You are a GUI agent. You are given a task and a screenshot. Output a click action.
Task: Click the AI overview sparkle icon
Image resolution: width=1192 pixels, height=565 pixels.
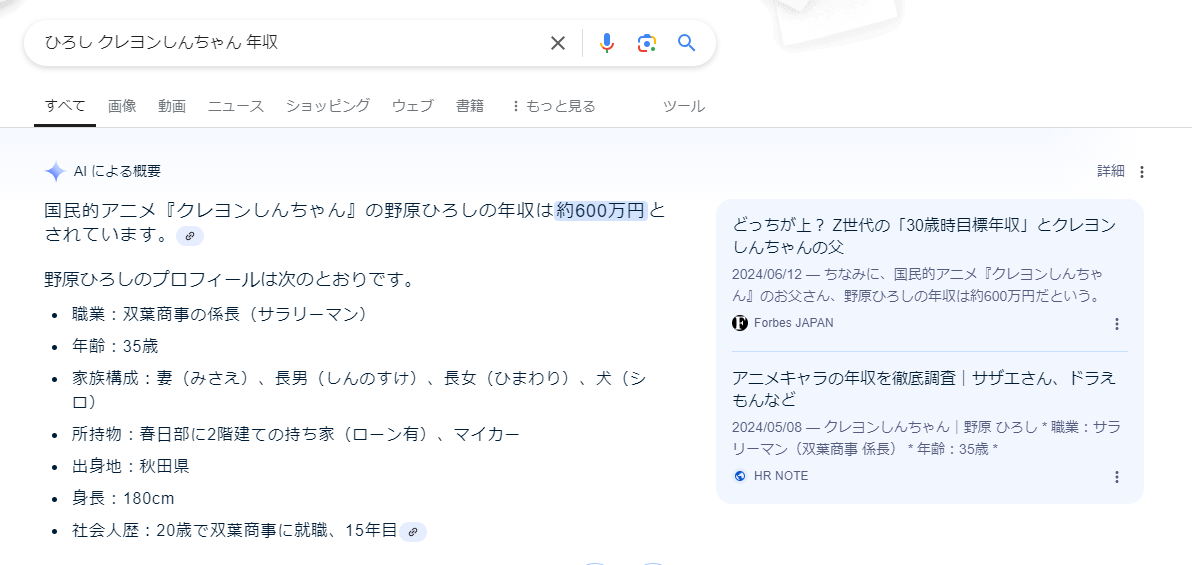point(55,172)
